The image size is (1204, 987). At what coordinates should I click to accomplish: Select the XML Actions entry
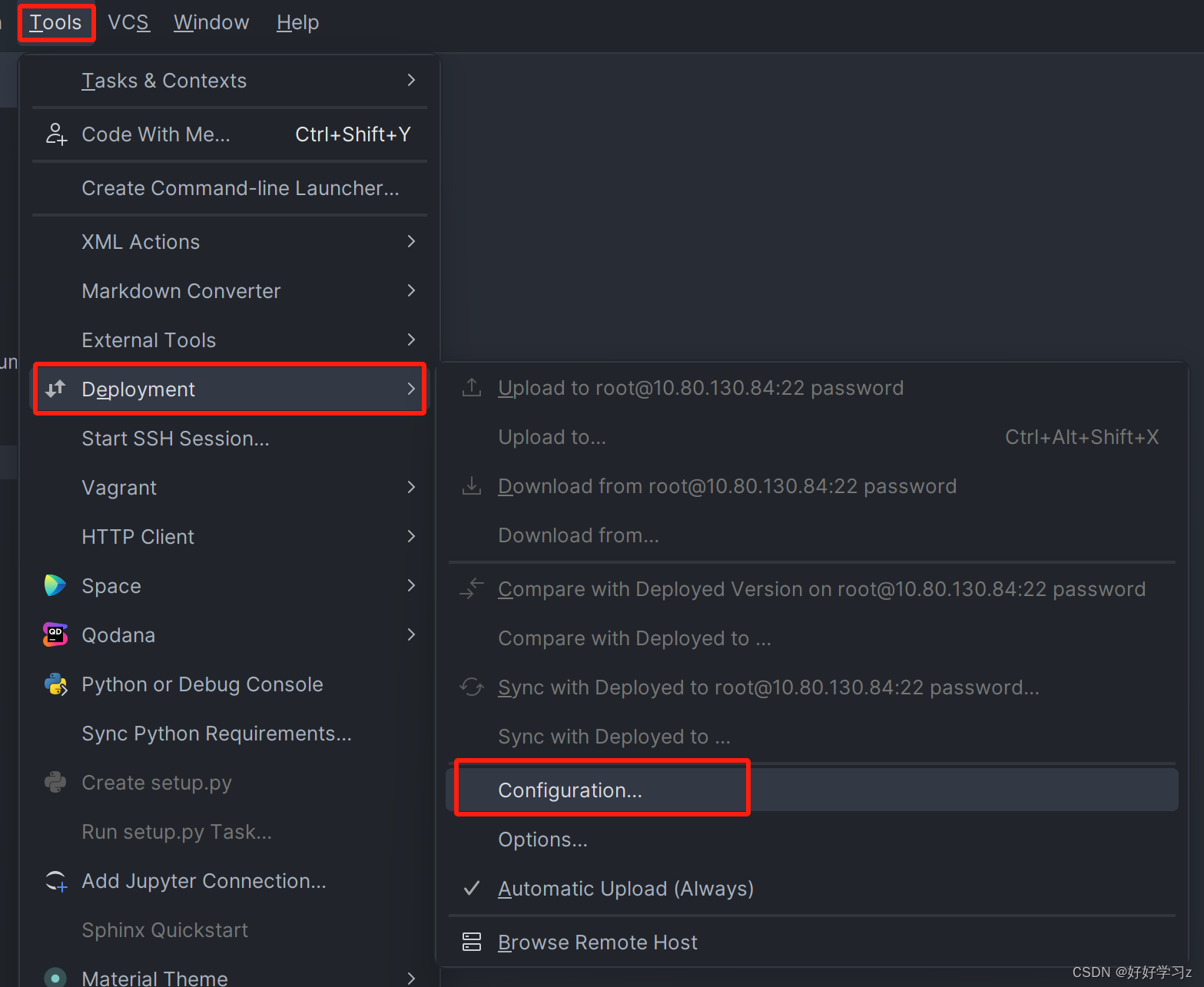click(229, 241)
